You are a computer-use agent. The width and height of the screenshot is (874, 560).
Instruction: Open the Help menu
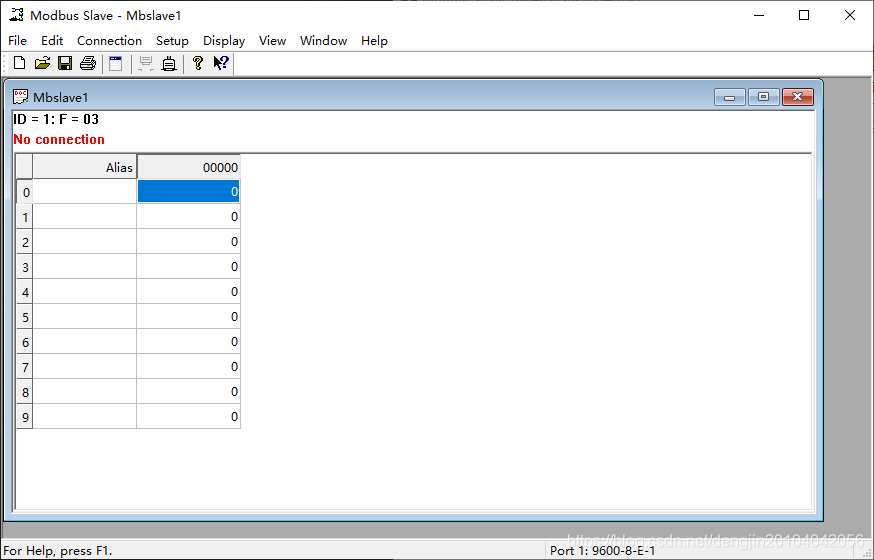click(x=374, y=41)
